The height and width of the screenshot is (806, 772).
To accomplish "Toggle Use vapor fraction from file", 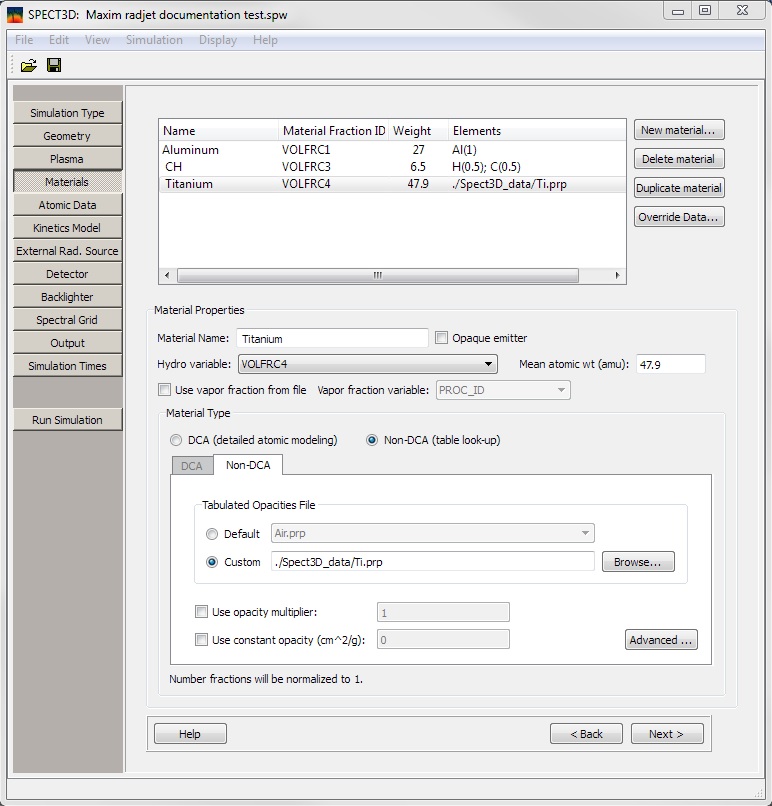I will (x=165, y=390).
